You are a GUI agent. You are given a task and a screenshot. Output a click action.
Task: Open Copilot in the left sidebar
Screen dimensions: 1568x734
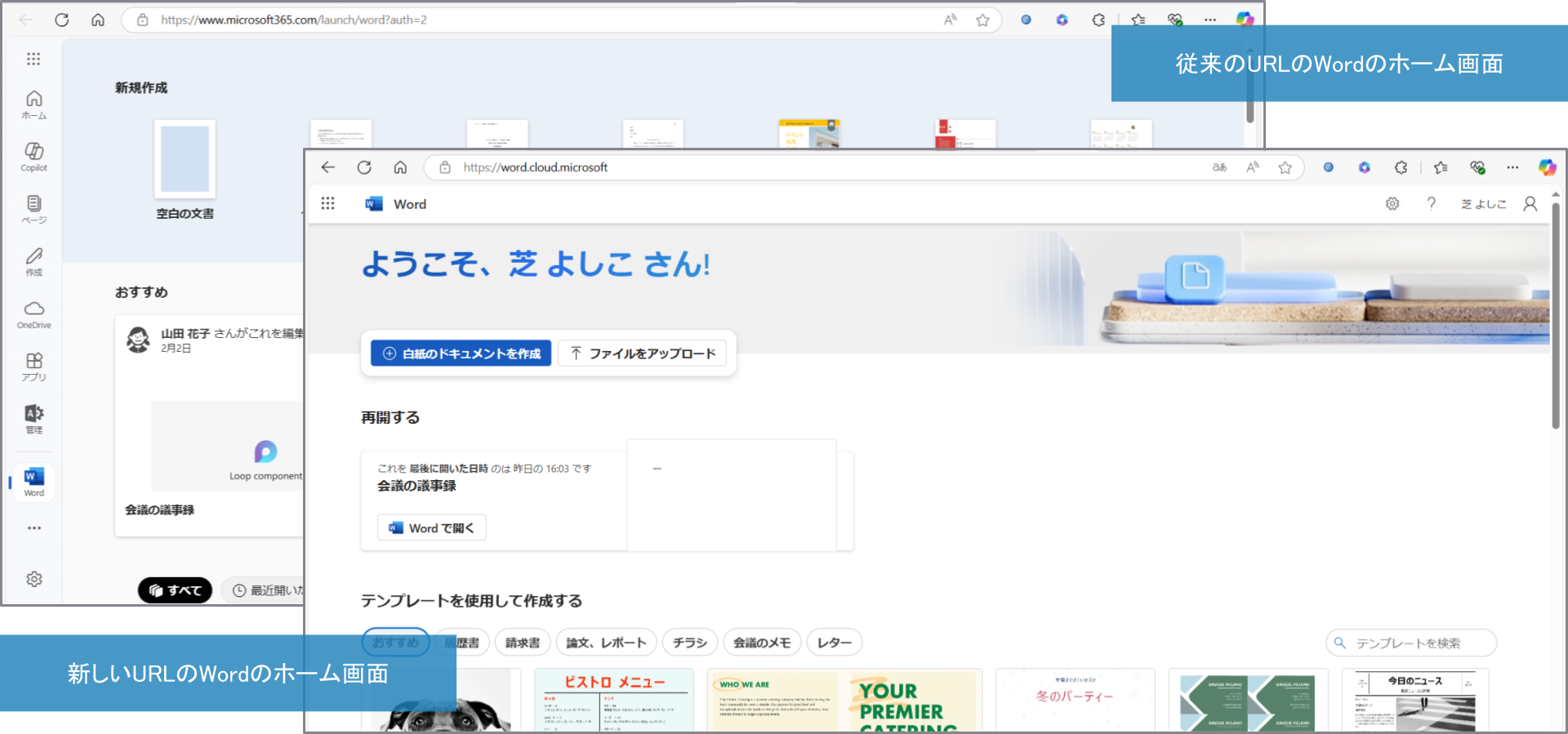click(33, 156)
